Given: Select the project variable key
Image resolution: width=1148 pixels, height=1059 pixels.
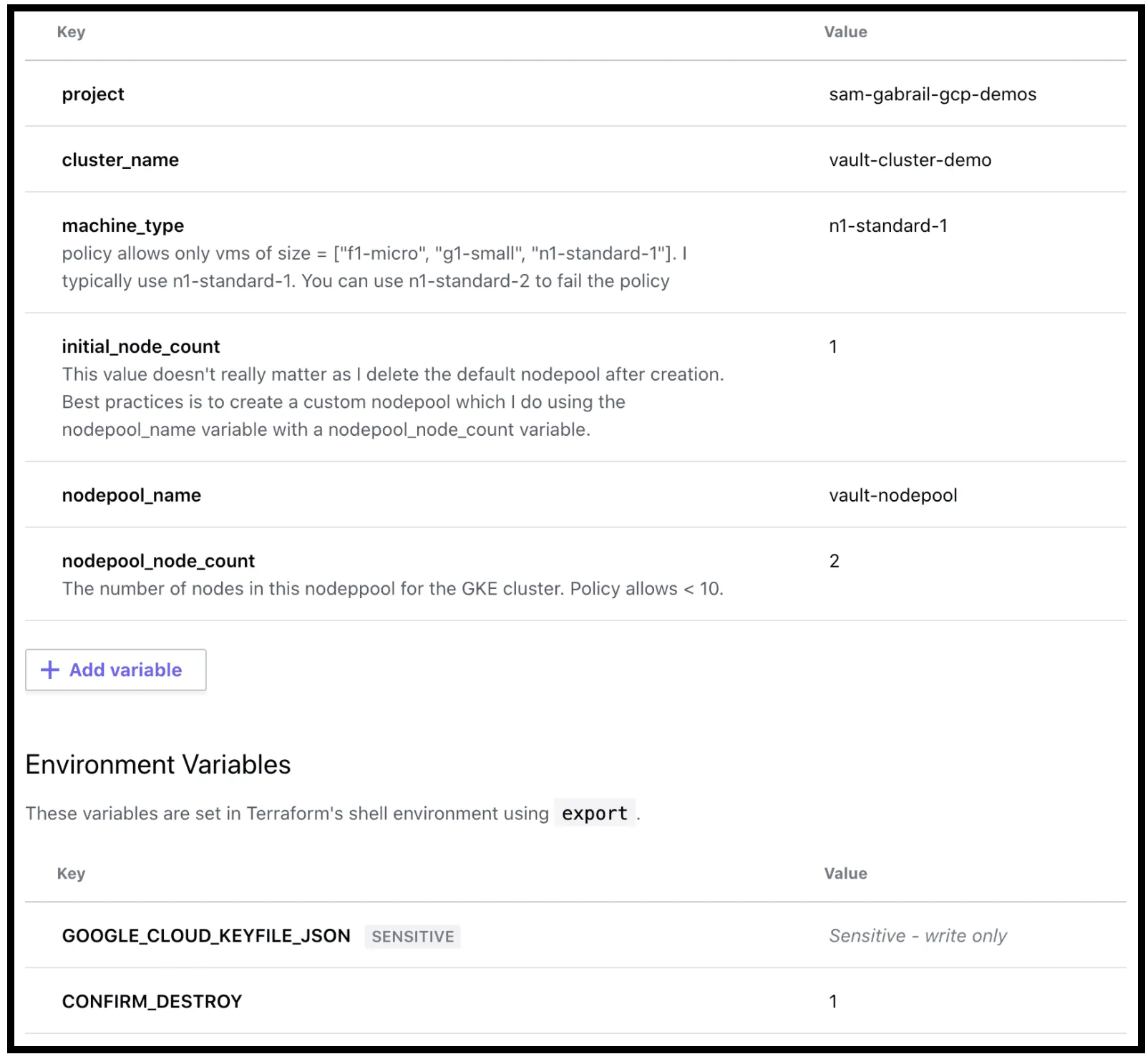Looking at the screenshot, I should click(x=93, y=94).
